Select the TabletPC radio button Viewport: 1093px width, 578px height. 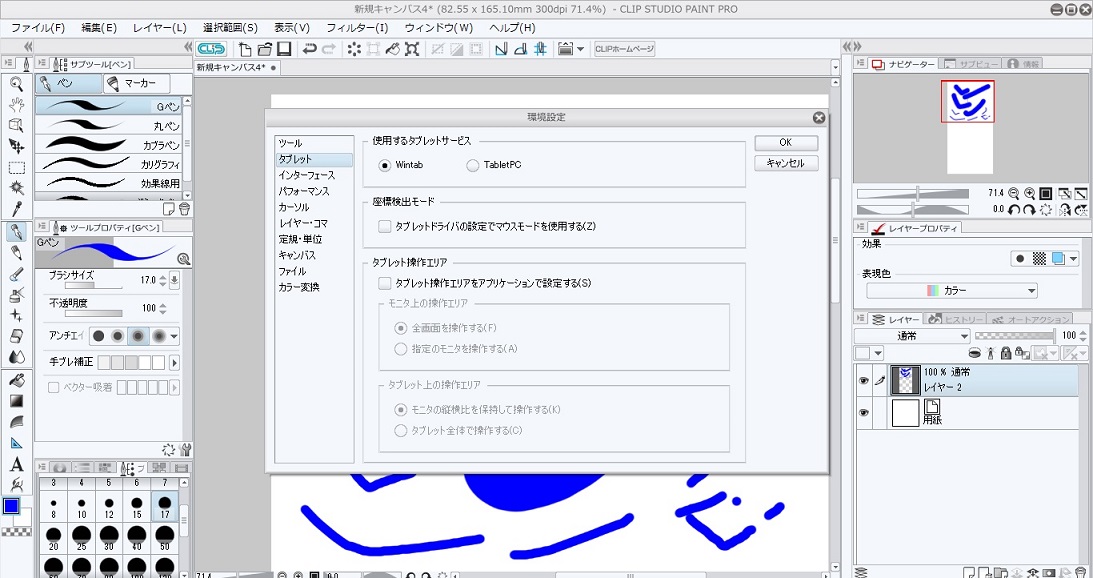point(473,165)
